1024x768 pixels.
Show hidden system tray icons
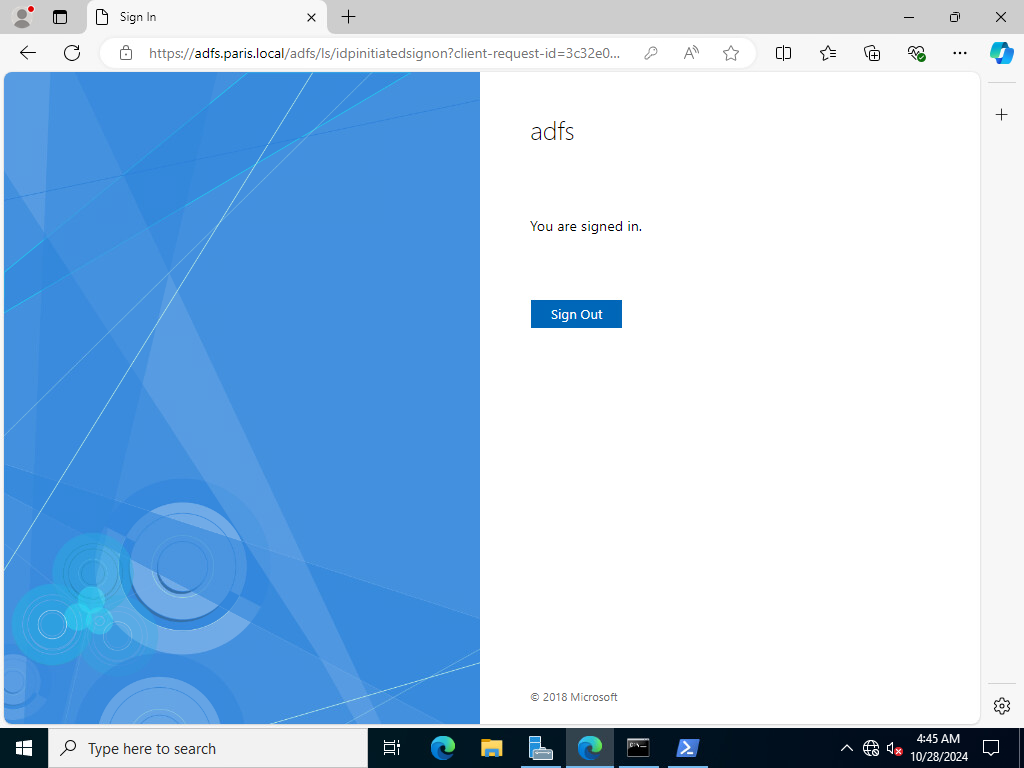point(846,748)
